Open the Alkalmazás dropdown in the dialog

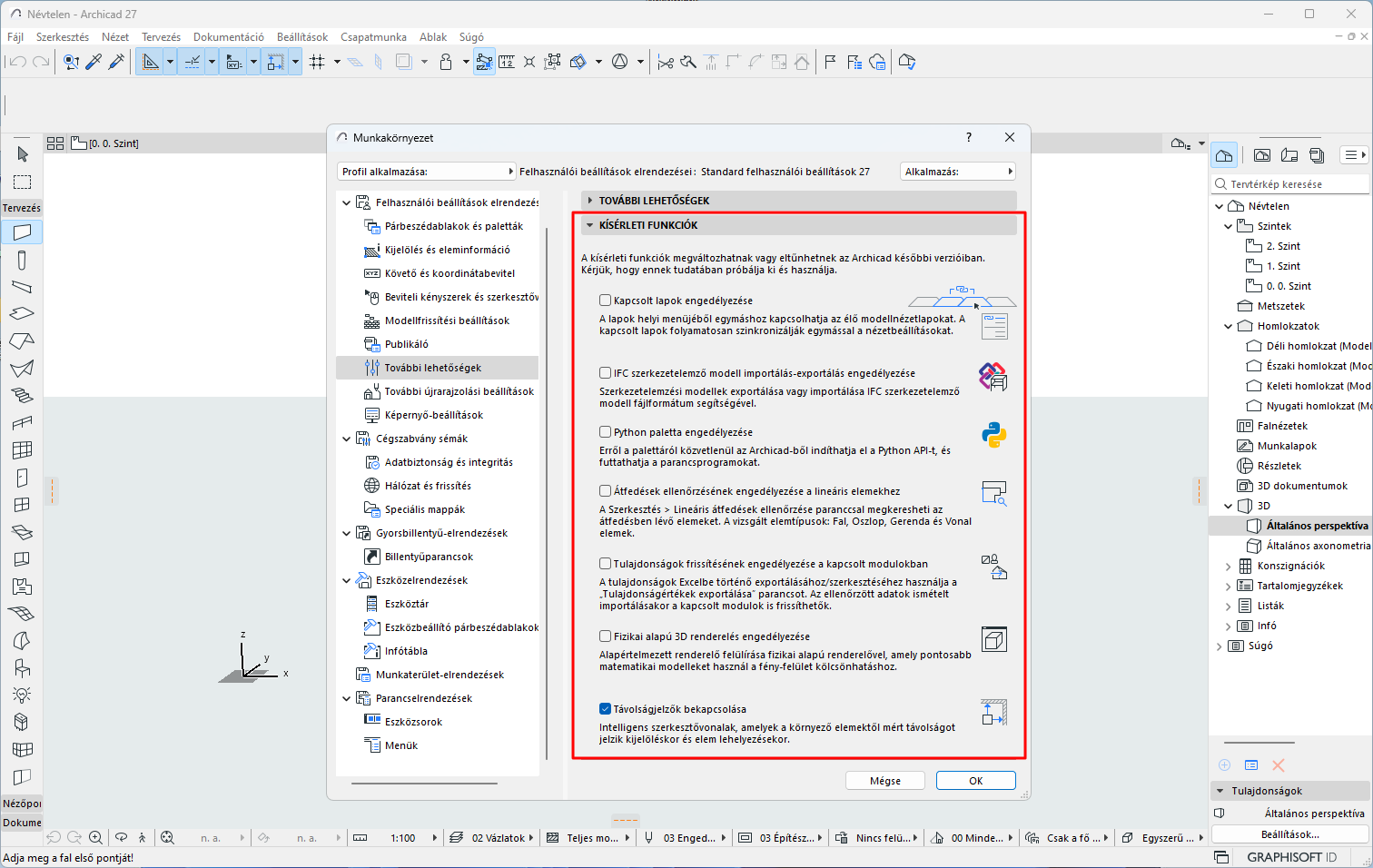[958, 172]
